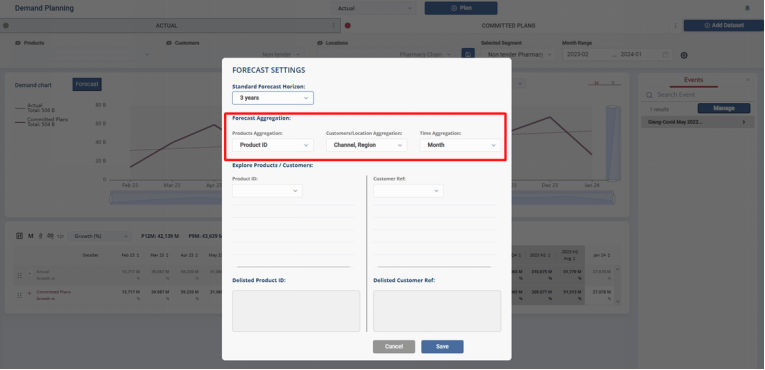Open the Giang-Covid May 2022 event
The width and height of the screenshot is (765, 370).
coord(697,122)
